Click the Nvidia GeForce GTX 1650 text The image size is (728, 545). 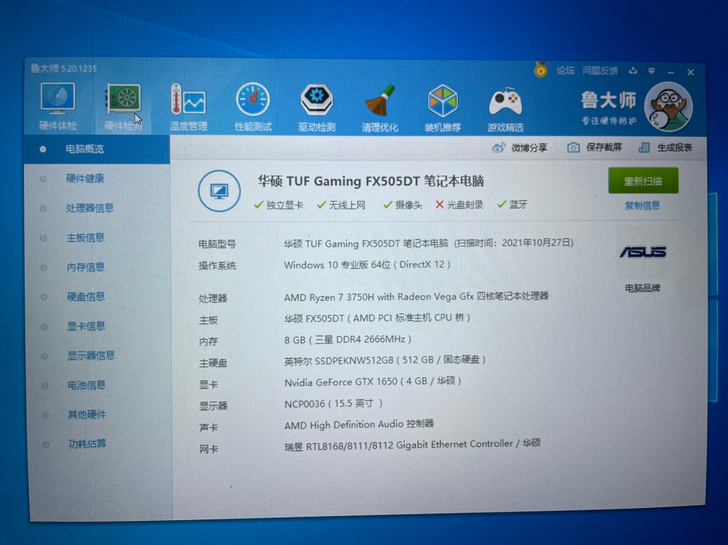pyautogui.click(x=372, y=382)
